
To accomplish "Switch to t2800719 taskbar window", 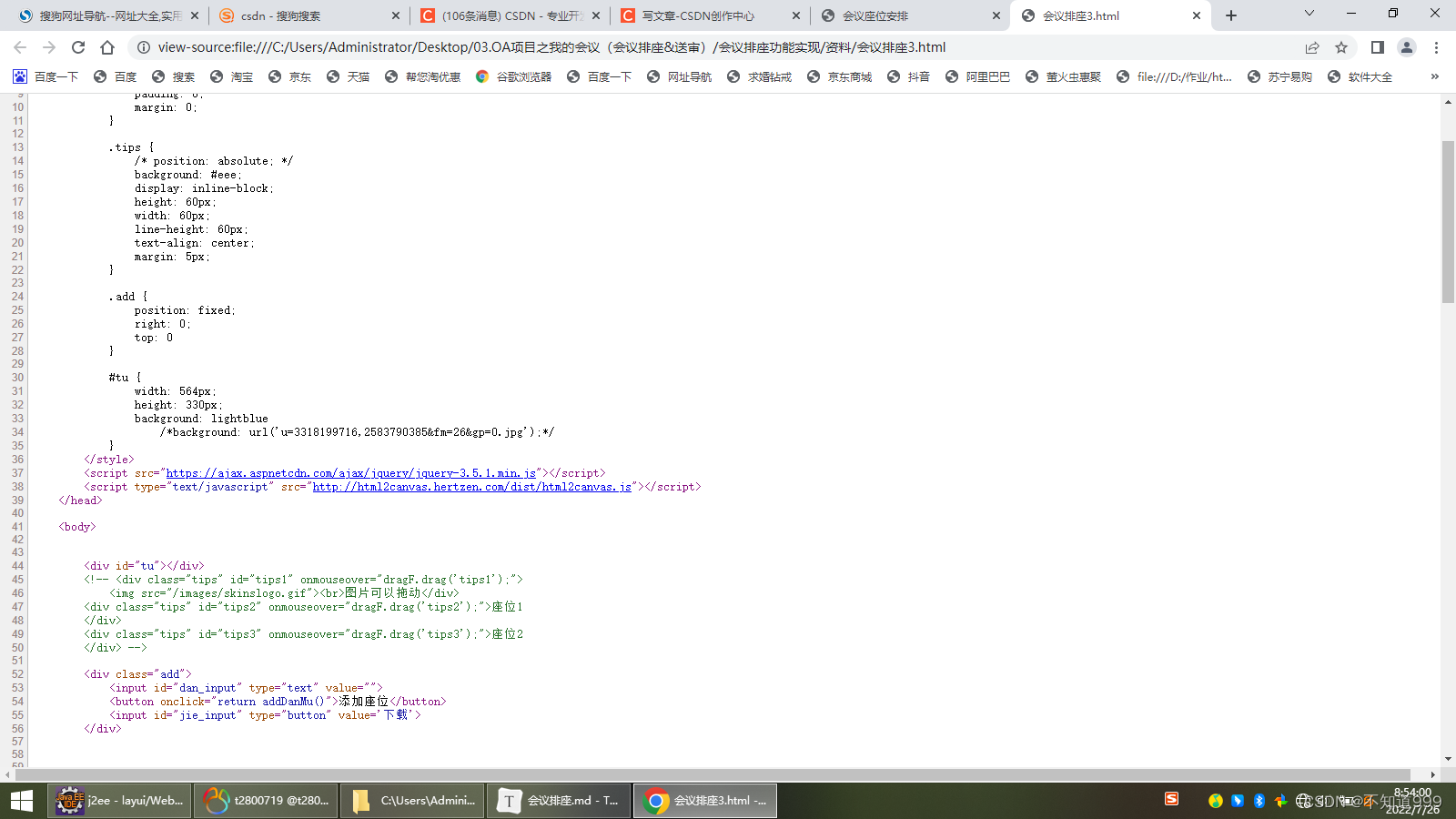I will point(266,801).
